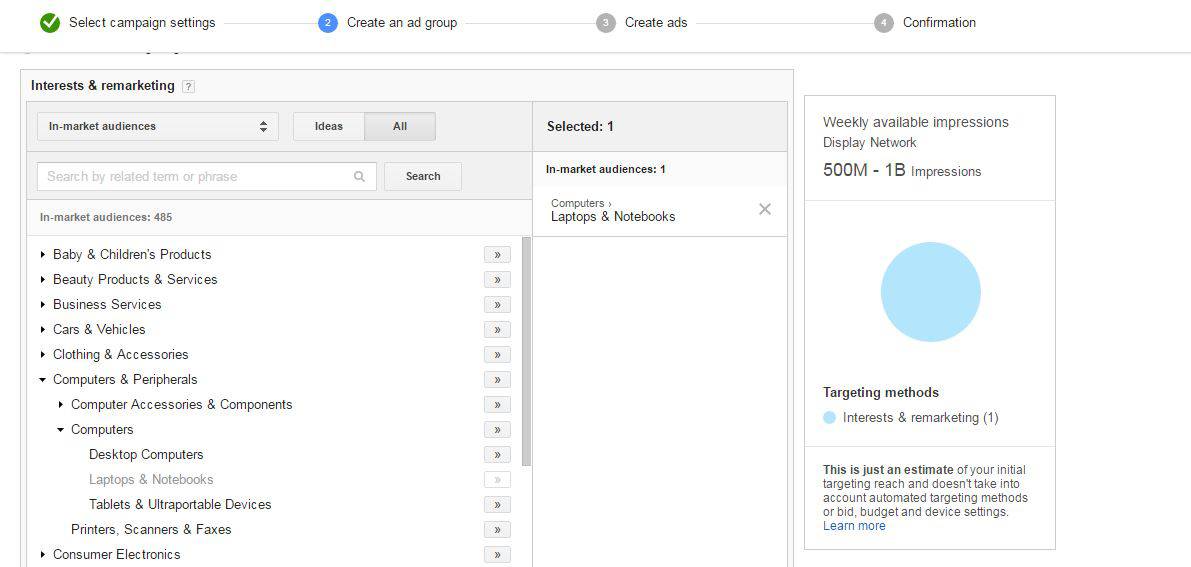Open the In-market audiences dropdown
This screenshot has width=1191, height=567.
tap(158, 126)
